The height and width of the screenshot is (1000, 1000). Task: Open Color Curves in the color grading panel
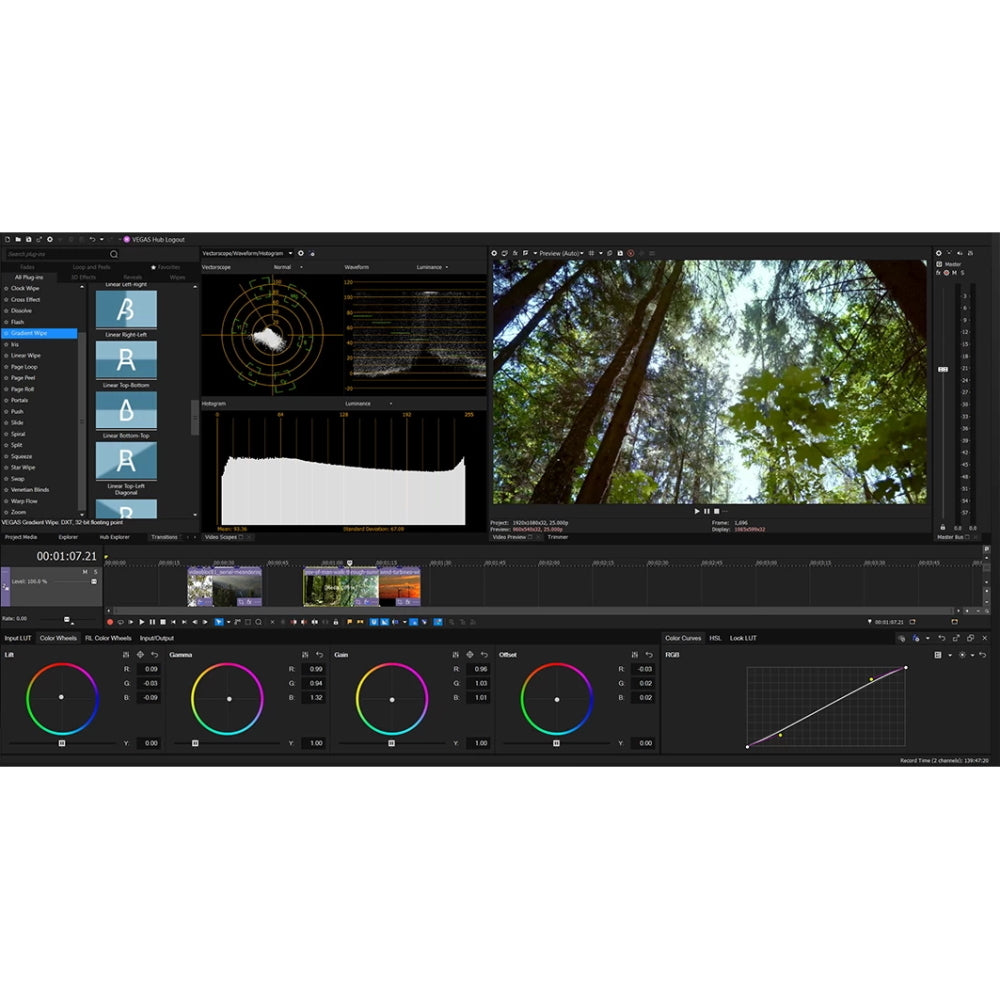[682, 638]
